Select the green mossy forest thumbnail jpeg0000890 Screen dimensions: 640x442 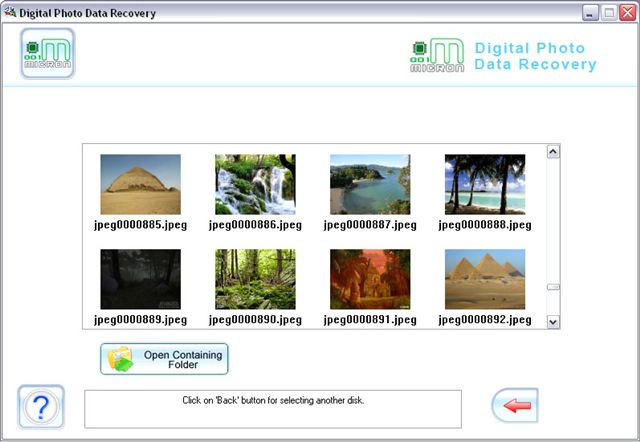pyautogui.click(x=256, y=279)
